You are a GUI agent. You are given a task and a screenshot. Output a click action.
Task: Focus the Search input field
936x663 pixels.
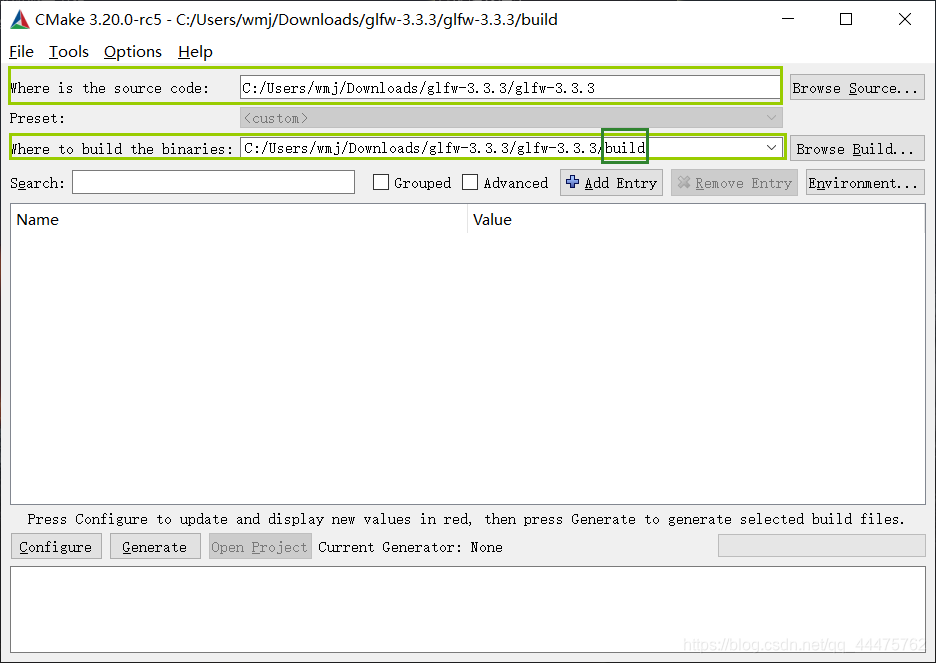click(x=213, y=182)
